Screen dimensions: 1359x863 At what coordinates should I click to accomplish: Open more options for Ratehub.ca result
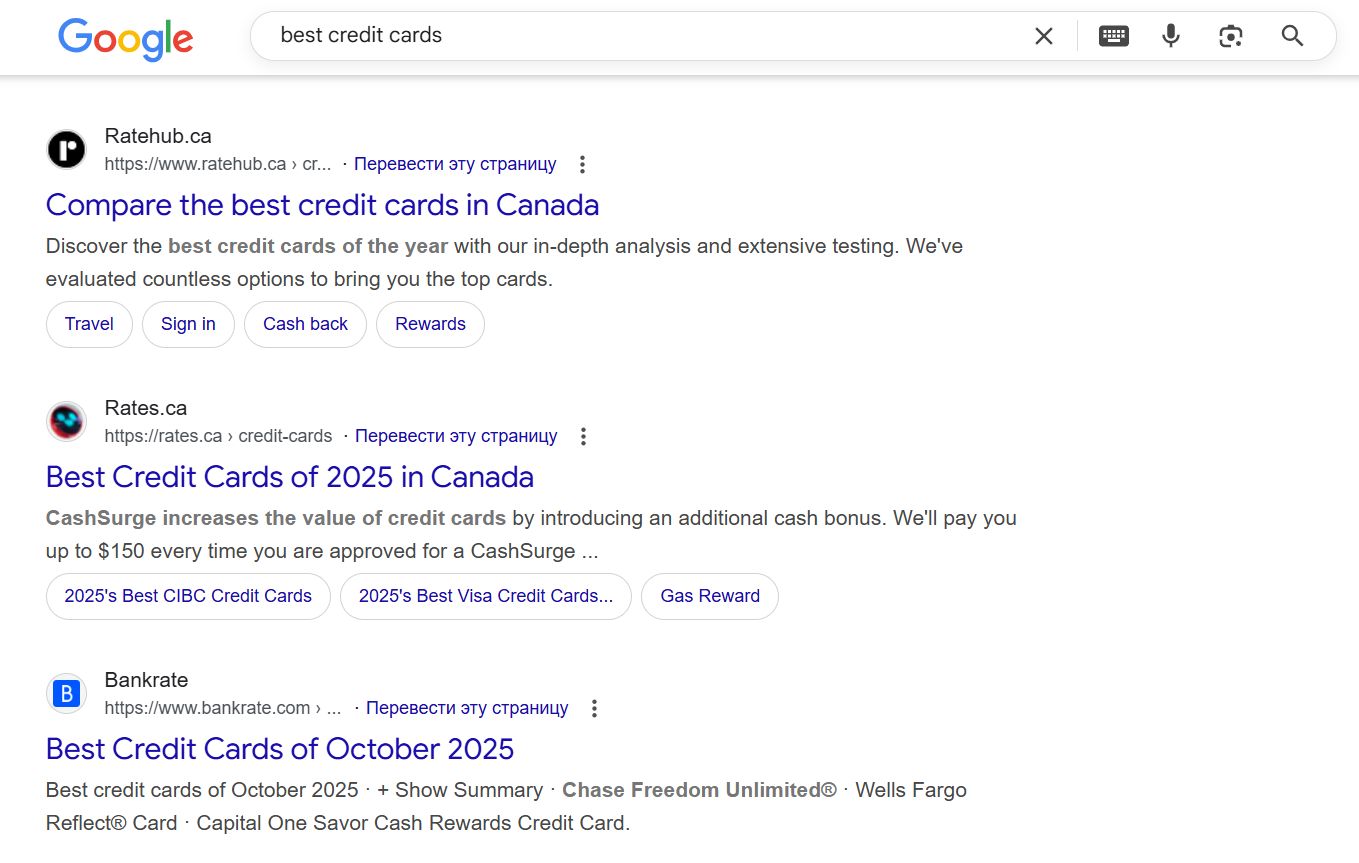[582, 164]
